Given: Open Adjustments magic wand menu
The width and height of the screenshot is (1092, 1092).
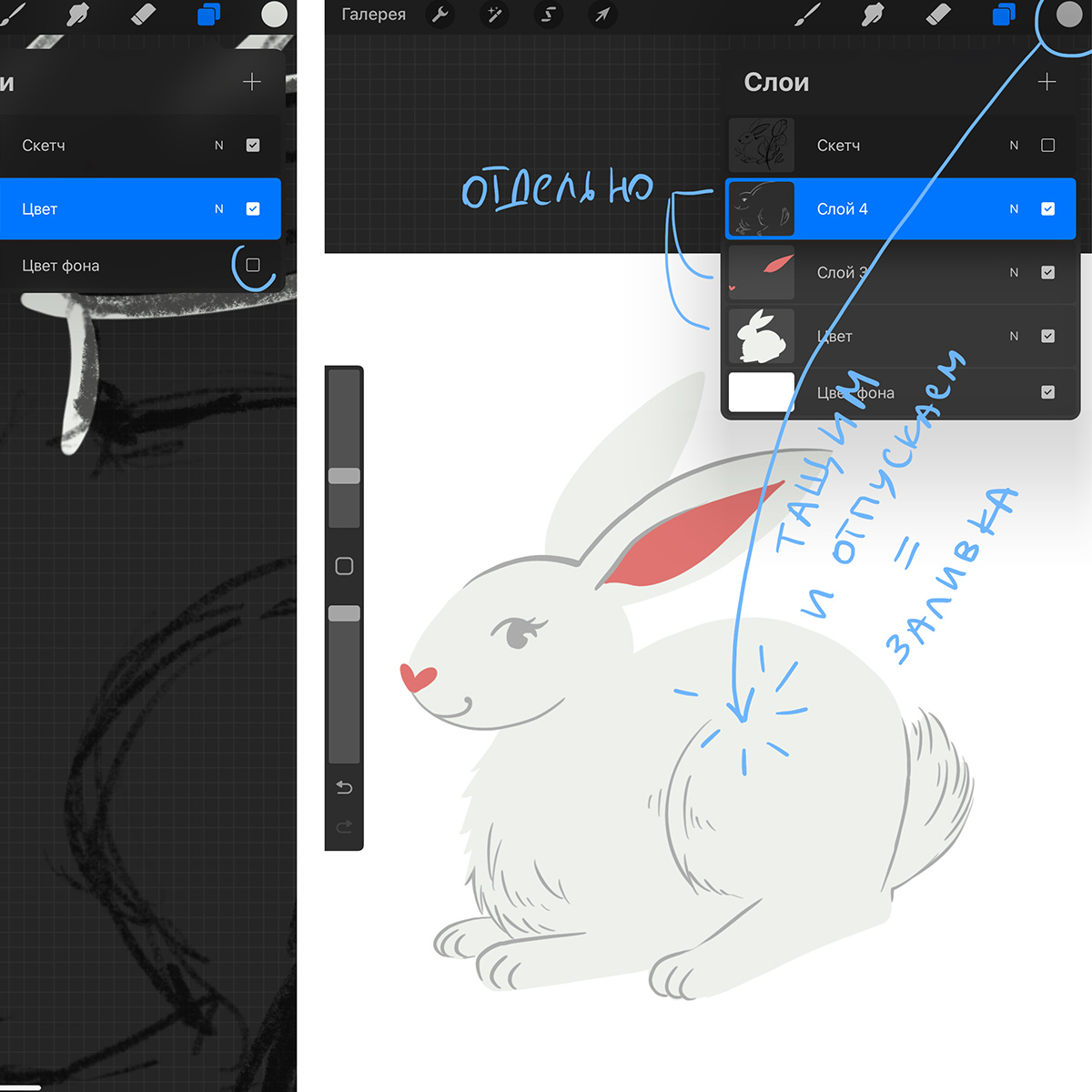Looking at the screenshot, I should [x=494, y=15].
